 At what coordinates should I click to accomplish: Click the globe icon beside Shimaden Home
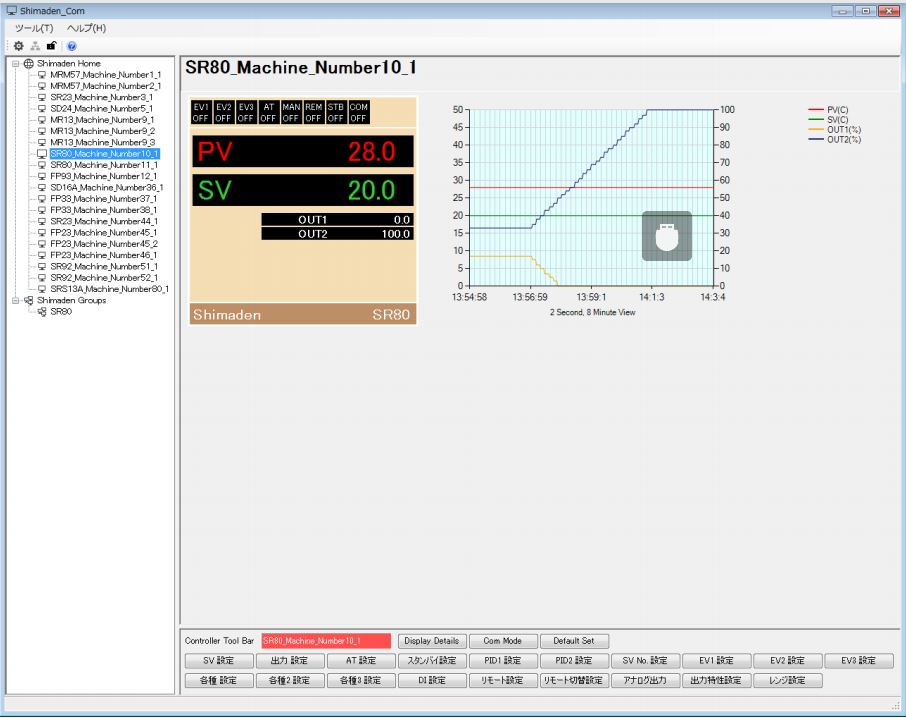[x=28, y=64]
